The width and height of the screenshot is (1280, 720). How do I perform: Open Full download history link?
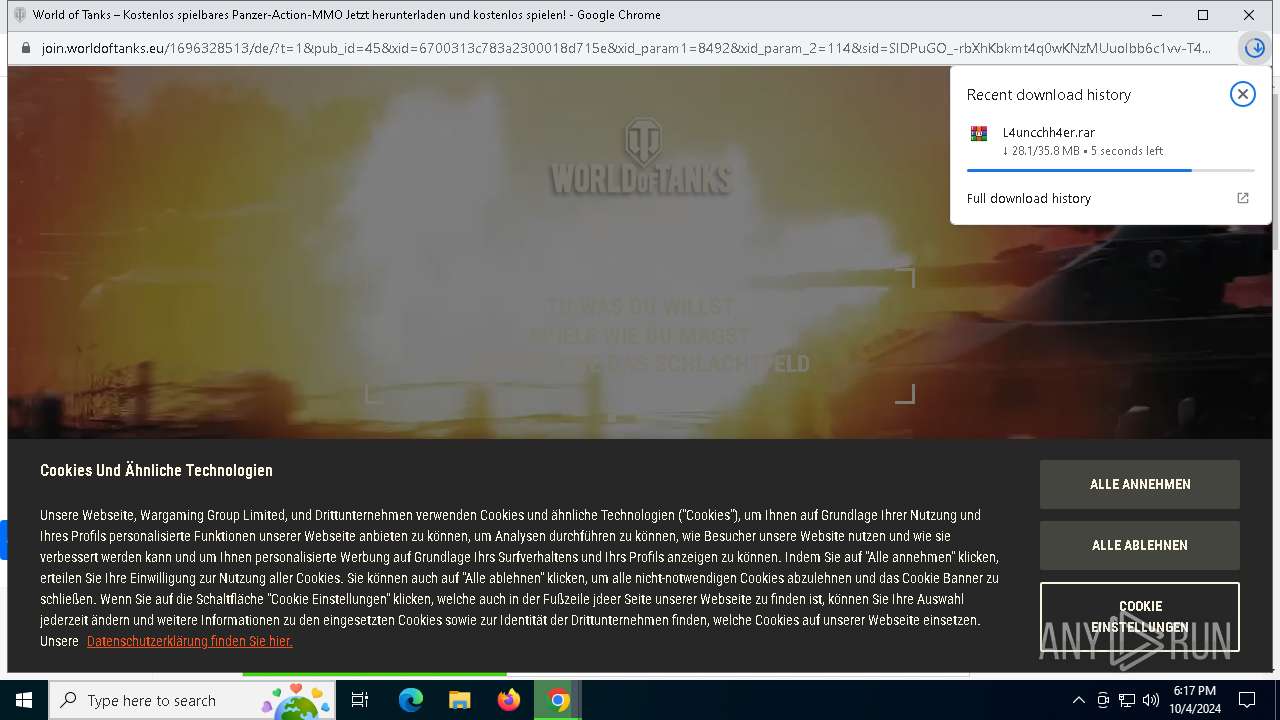[x=1028, y=198]
